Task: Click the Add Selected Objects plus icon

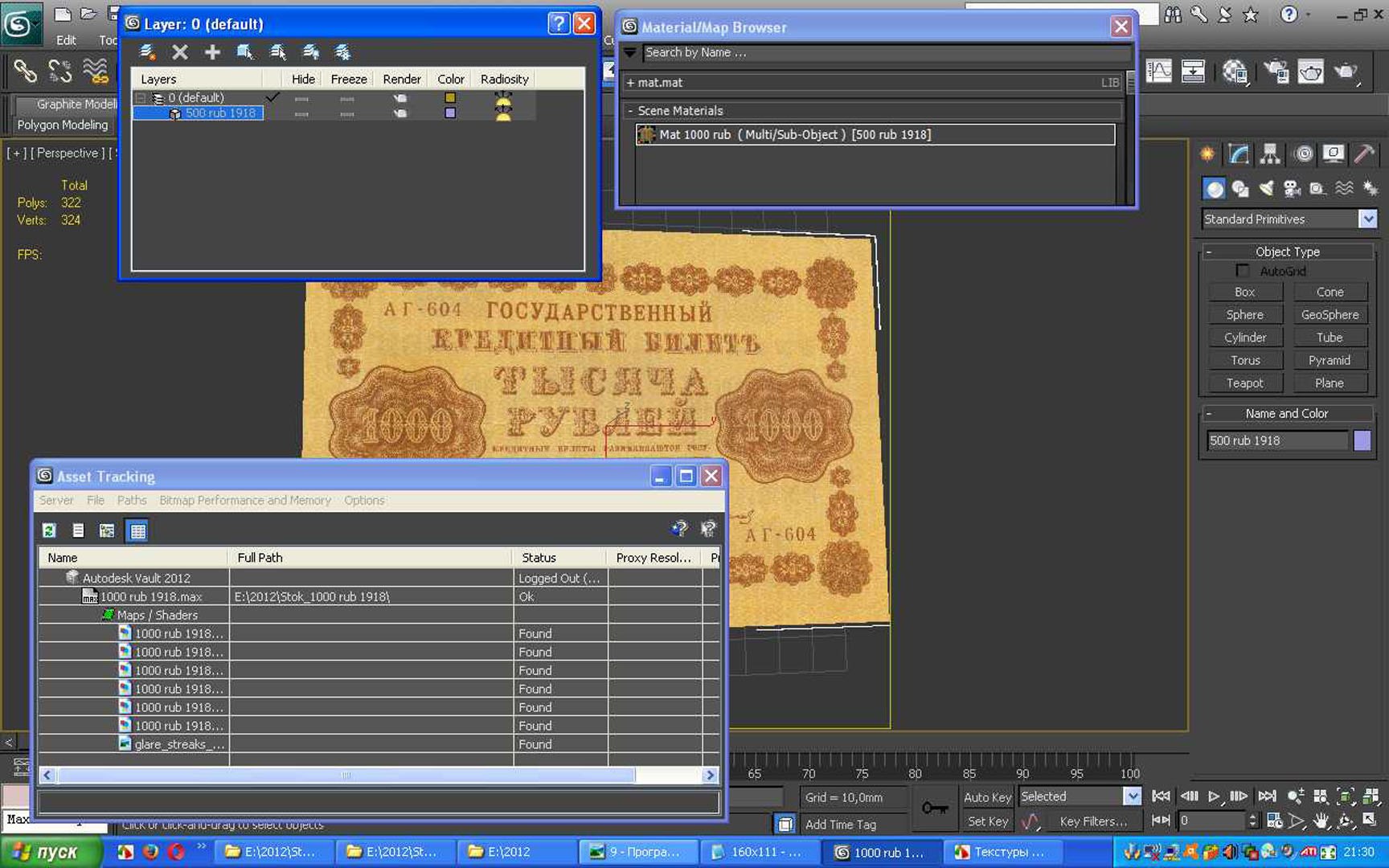Action: 212,52
